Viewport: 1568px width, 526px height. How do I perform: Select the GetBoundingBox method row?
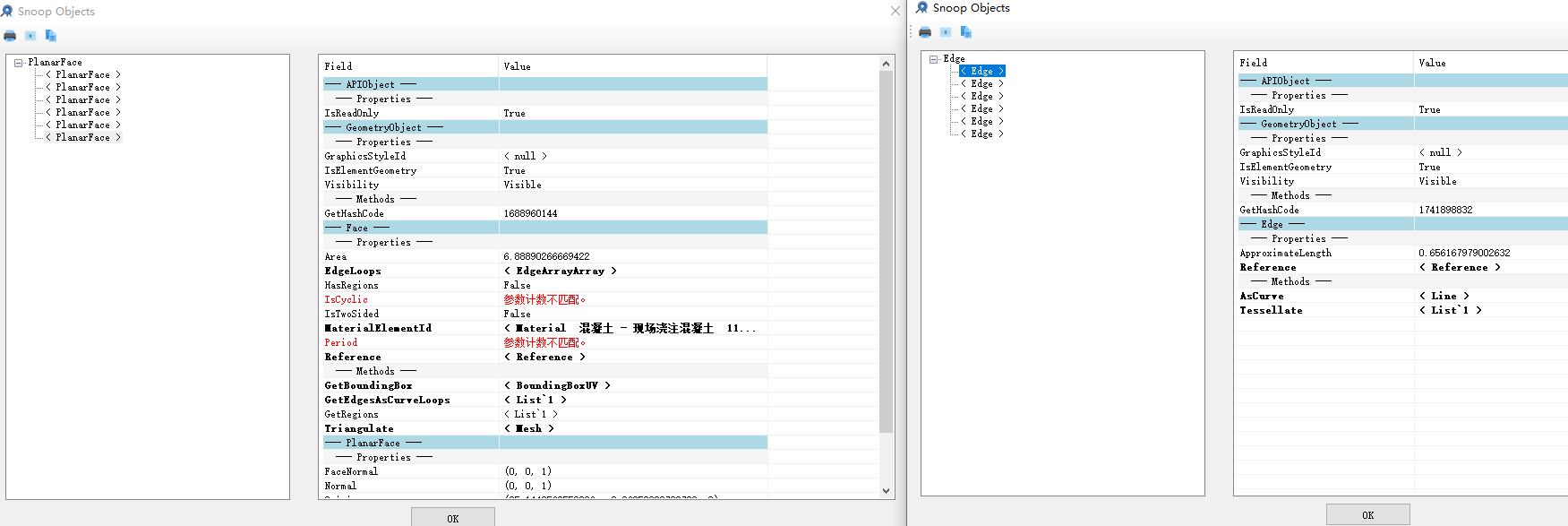coord(544,385)
